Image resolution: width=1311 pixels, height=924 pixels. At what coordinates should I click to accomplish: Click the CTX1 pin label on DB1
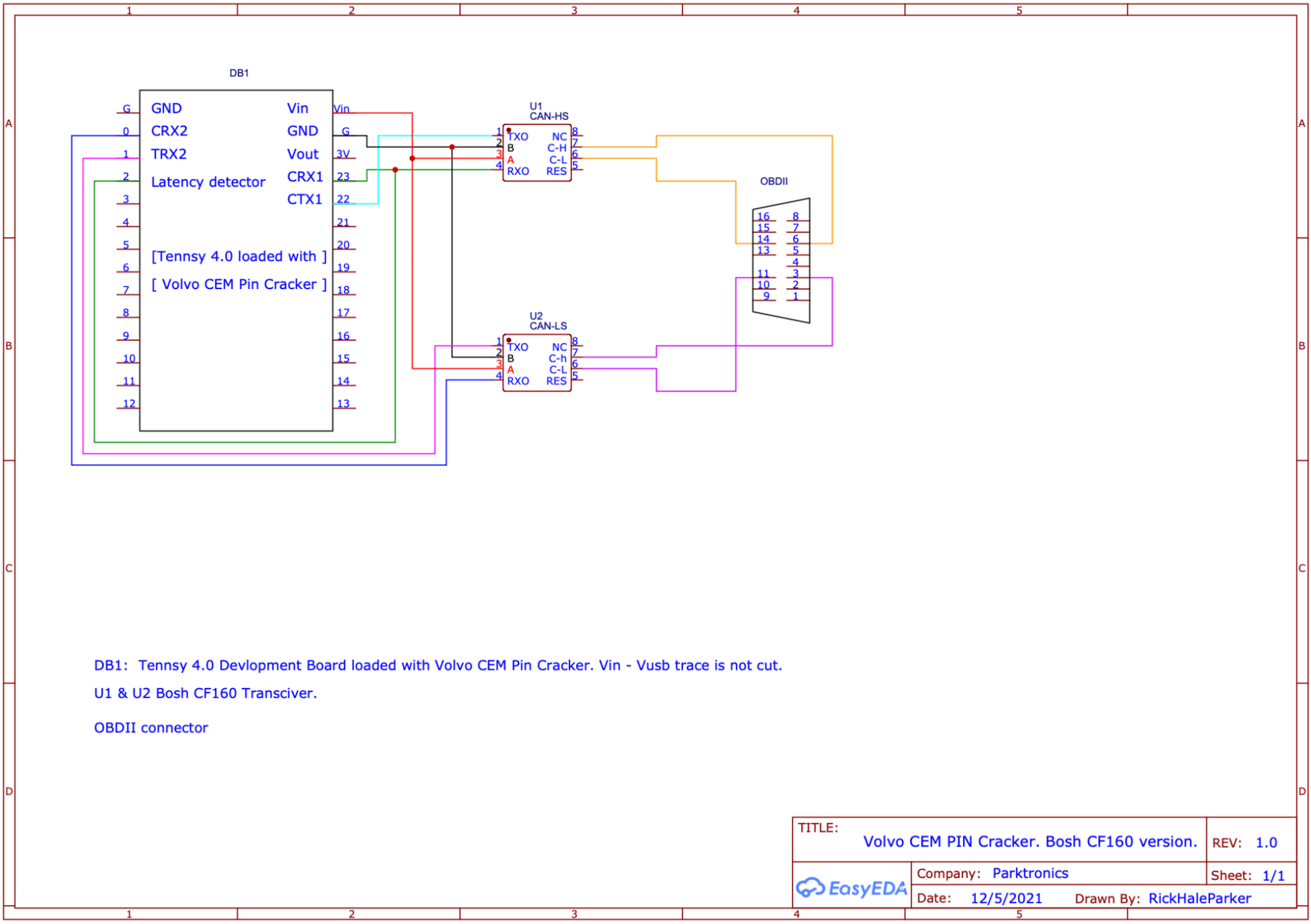(x=305, y=199)
